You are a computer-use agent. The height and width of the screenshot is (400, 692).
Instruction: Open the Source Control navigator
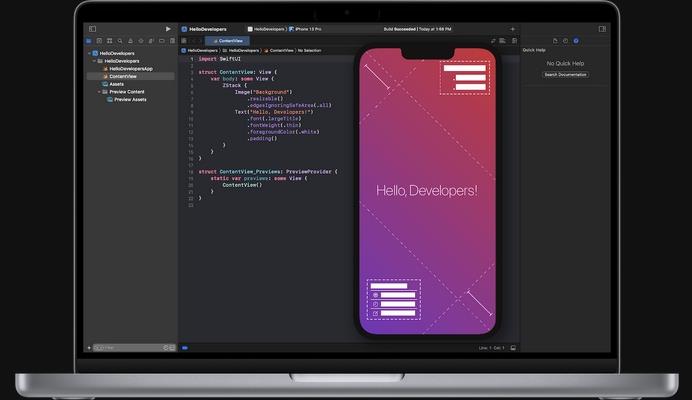pos(99,41)
